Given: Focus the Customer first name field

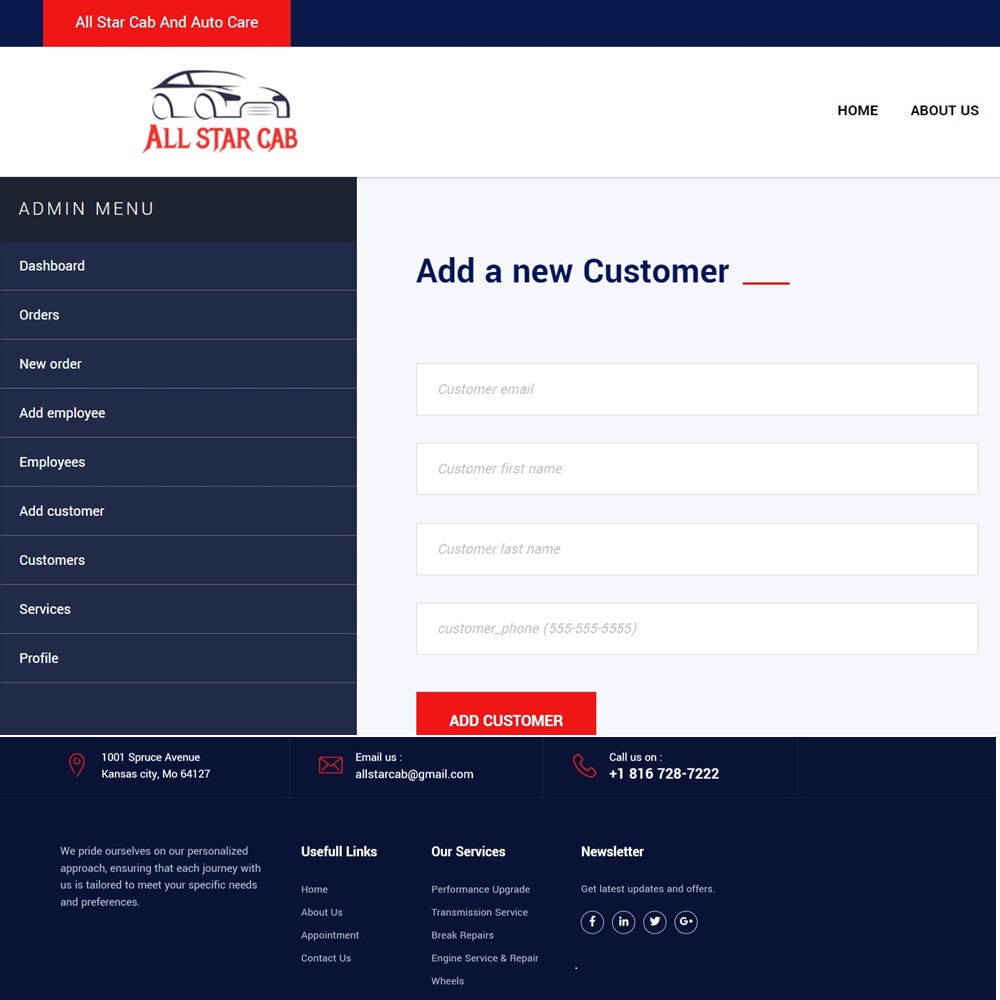Looking at the screenshot, I should 696,469.
